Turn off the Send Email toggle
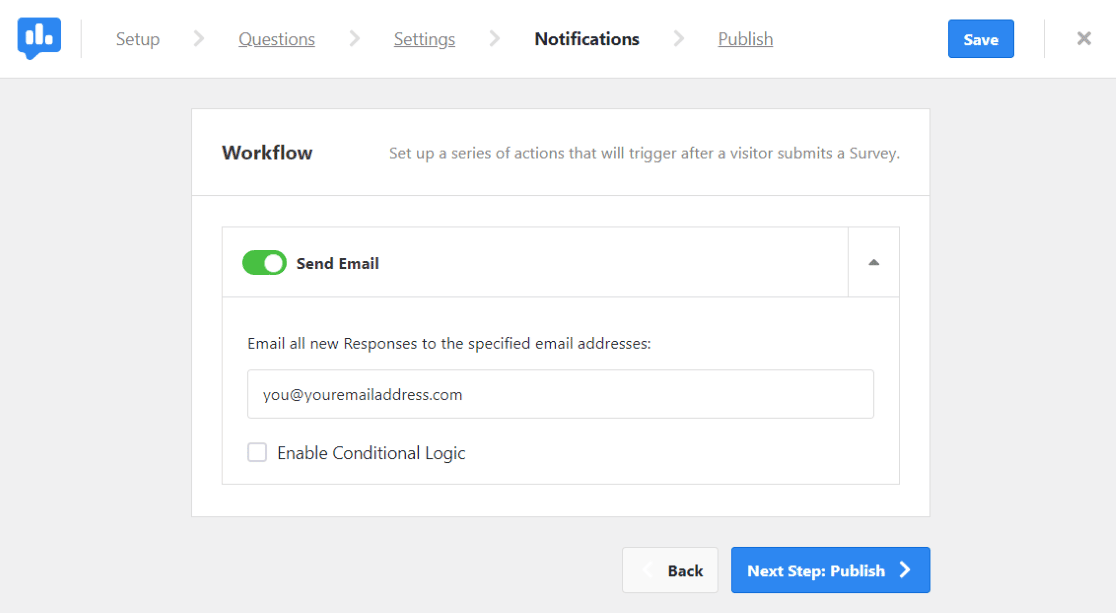Image resolution: width=1116 pixels, height=613 pixels. (264, 262)
